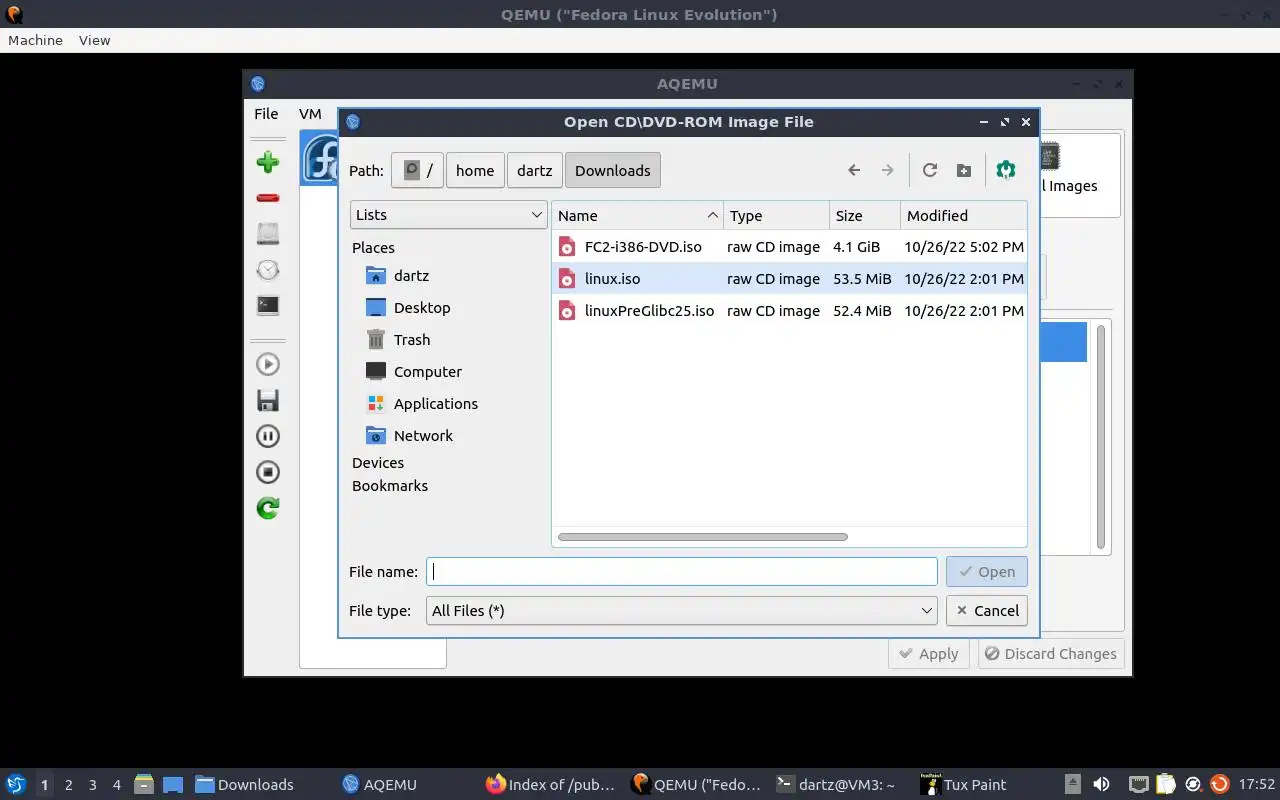1280x800 pixels.
Task: Start the VM with the play icon
Action: pyautogui.click(x=267, y=364)
